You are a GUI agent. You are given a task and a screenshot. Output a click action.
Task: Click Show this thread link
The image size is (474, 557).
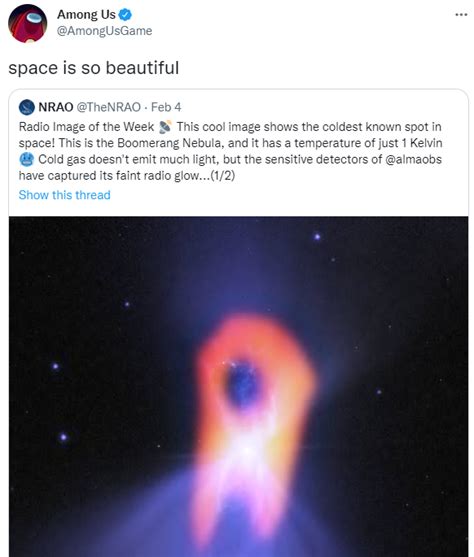pyautogui.click(x=64, y=195)
